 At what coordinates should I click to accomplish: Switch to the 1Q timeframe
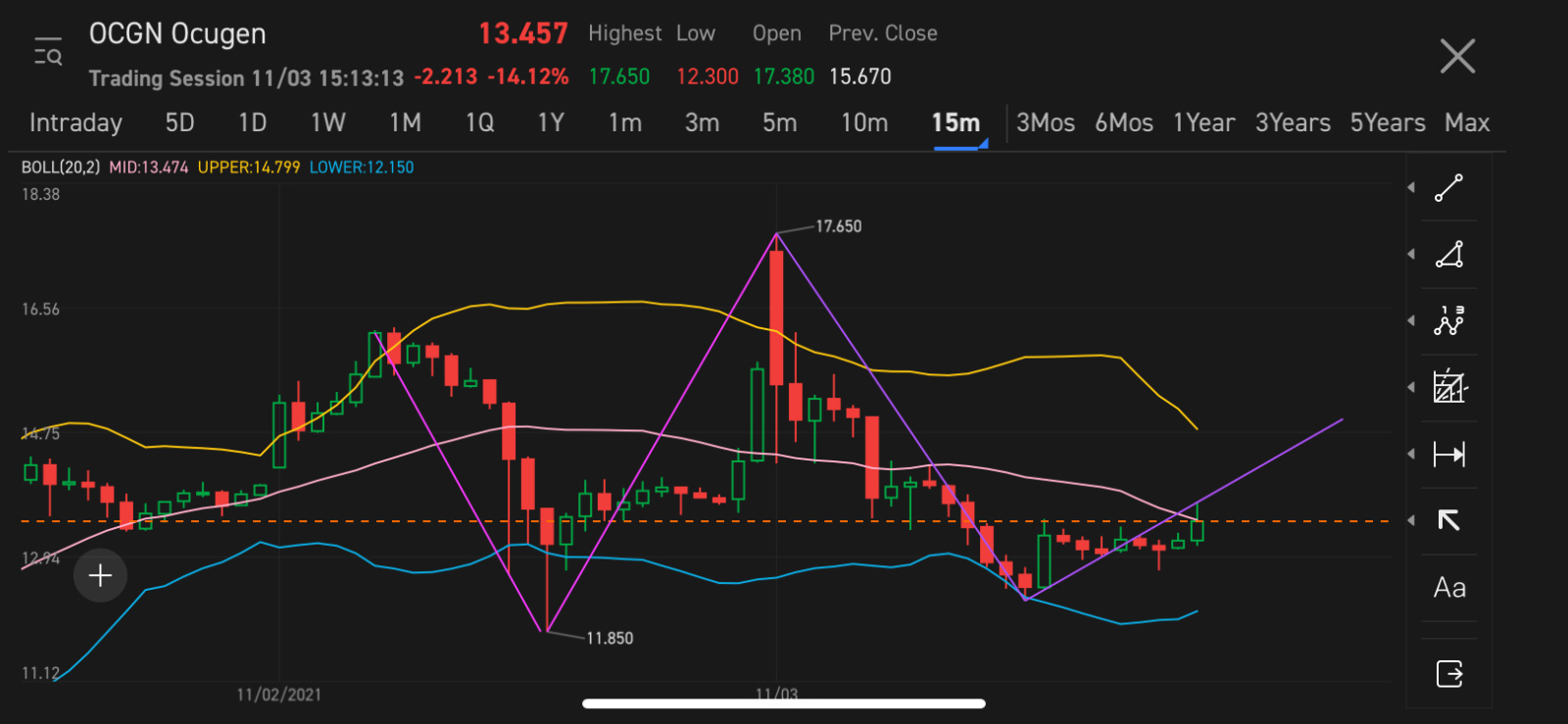coord(479,122)
